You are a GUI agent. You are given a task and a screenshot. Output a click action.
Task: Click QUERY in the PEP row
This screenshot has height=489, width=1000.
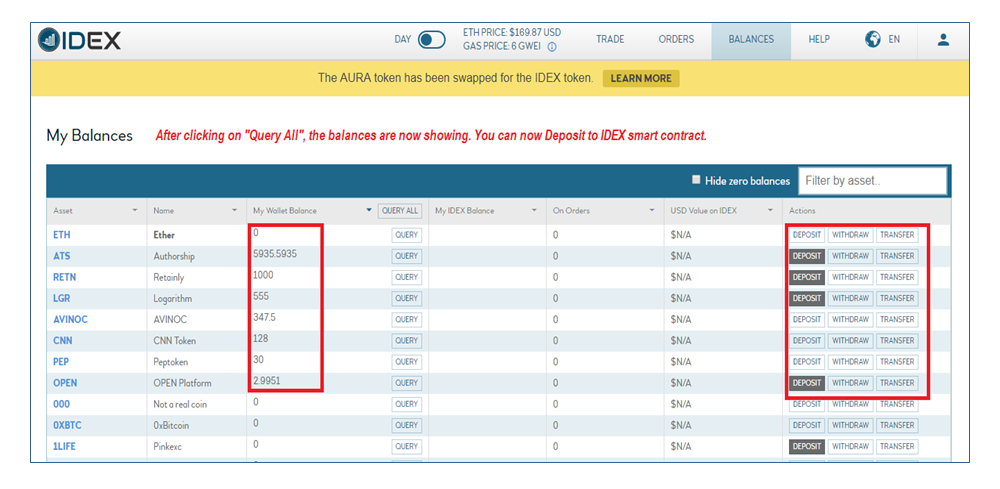(x=406, y=361)
